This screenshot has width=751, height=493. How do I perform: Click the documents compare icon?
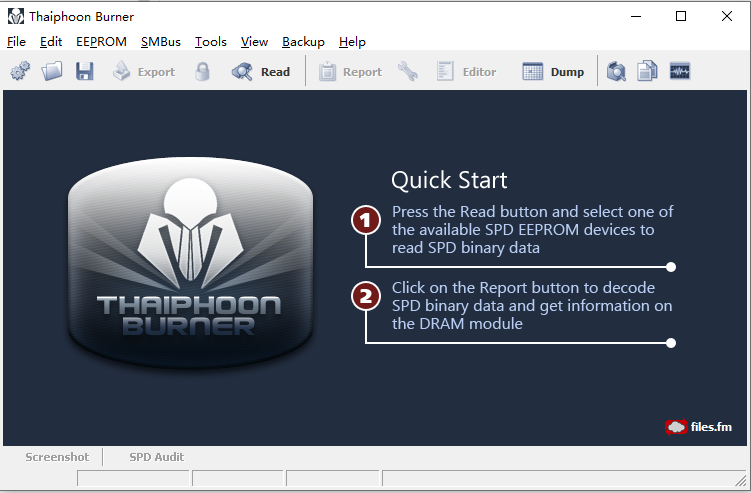647,72
